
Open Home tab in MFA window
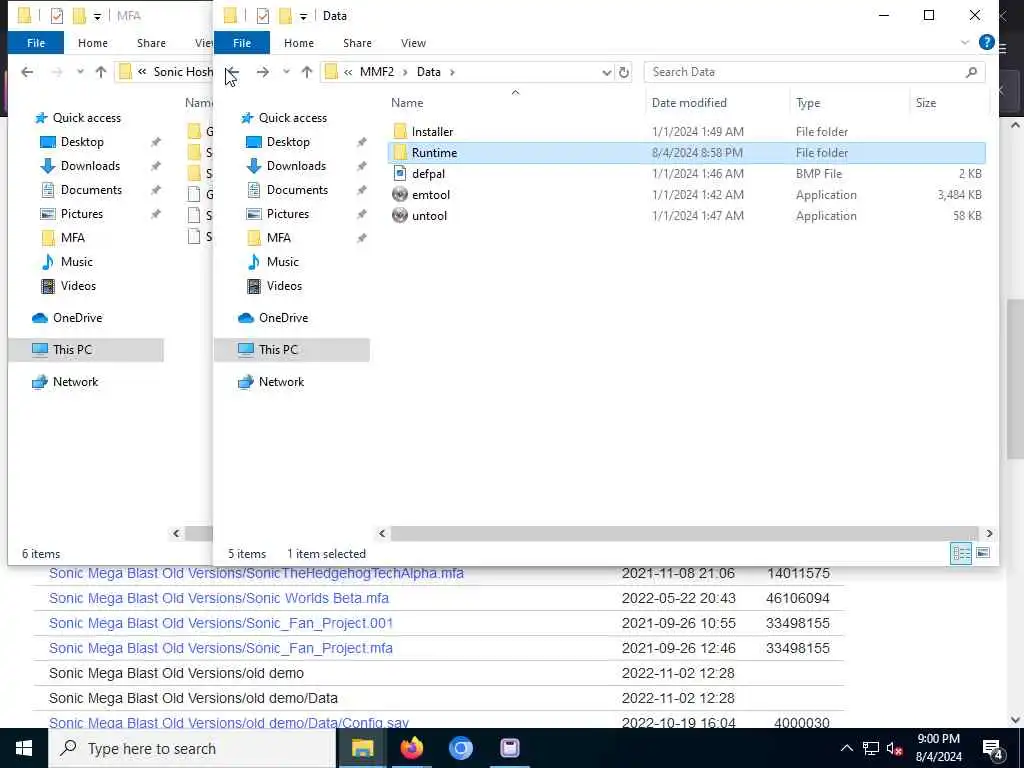(x=93, y=42)
